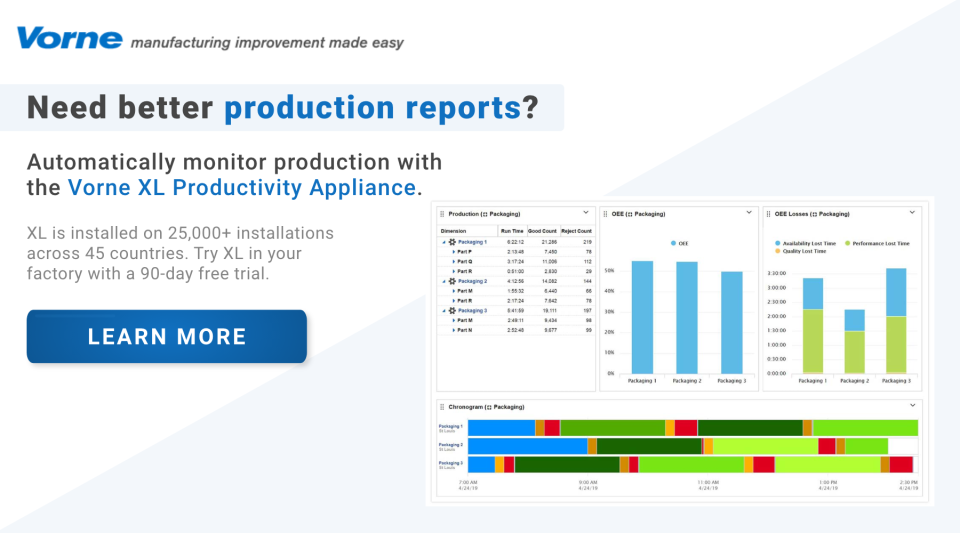Screen dimensions: 960x533
Task: Open the Production panel dropdown menu
Action: (585, 212)
